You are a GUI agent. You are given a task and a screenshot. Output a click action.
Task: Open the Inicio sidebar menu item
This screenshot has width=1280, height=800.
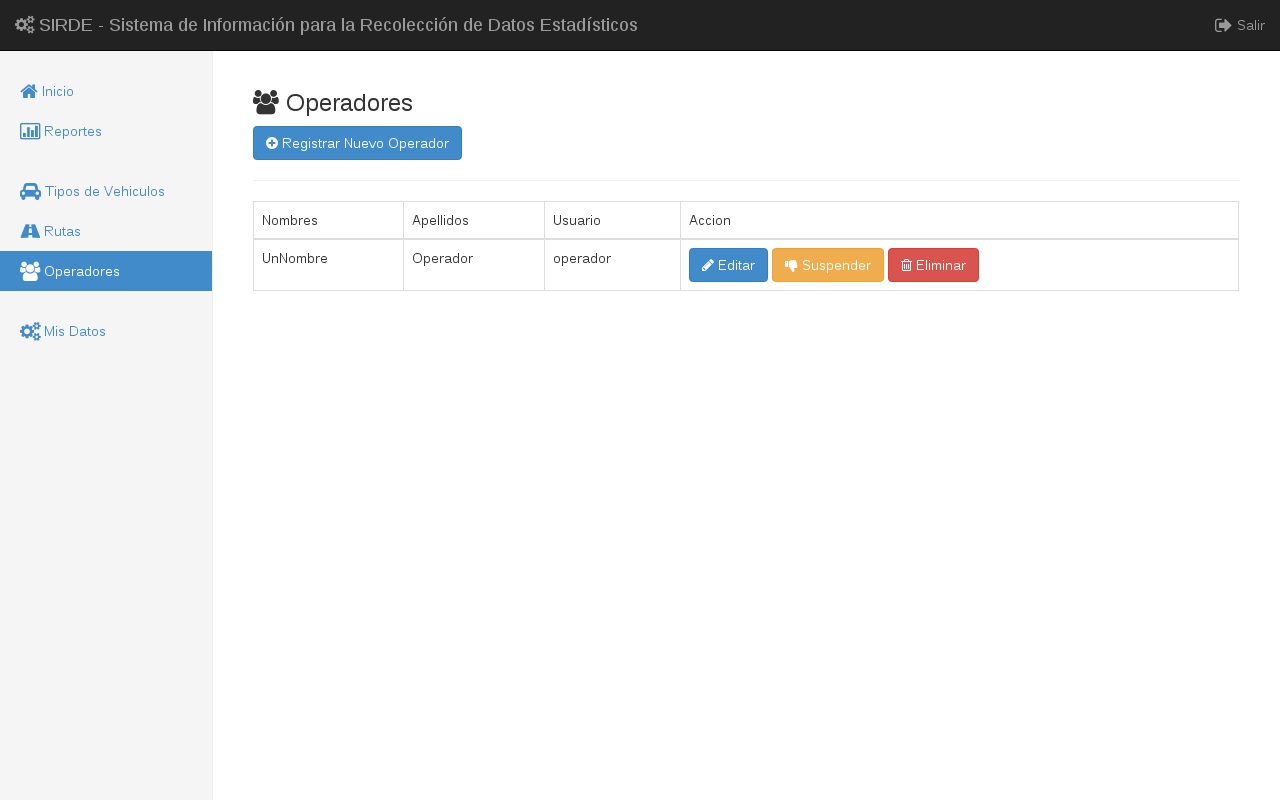click(106, 91)
